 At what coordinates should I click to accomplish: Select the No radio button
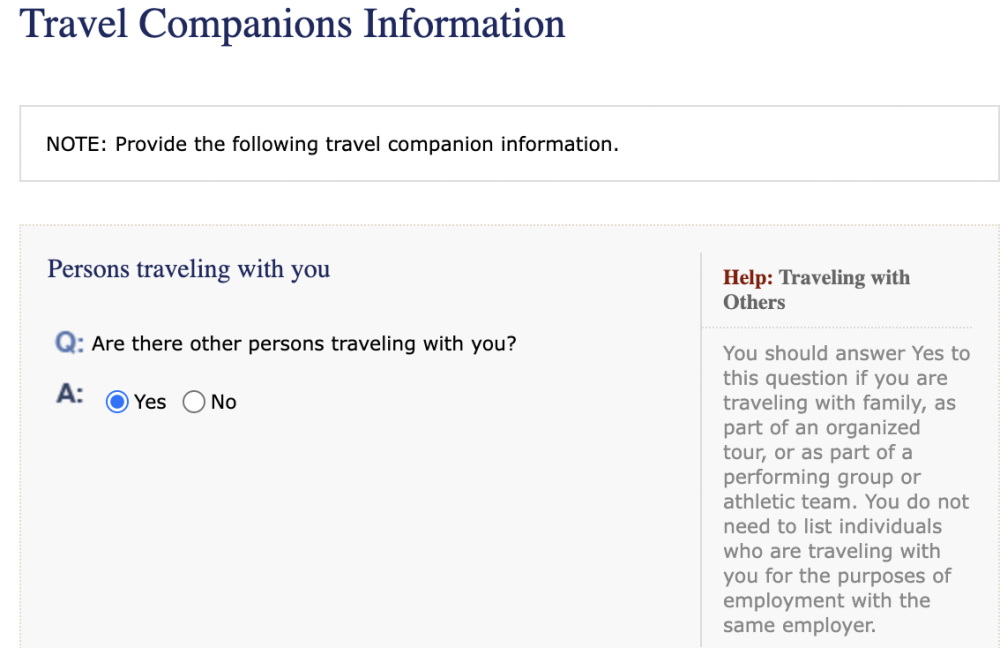[x=194, y=402]
